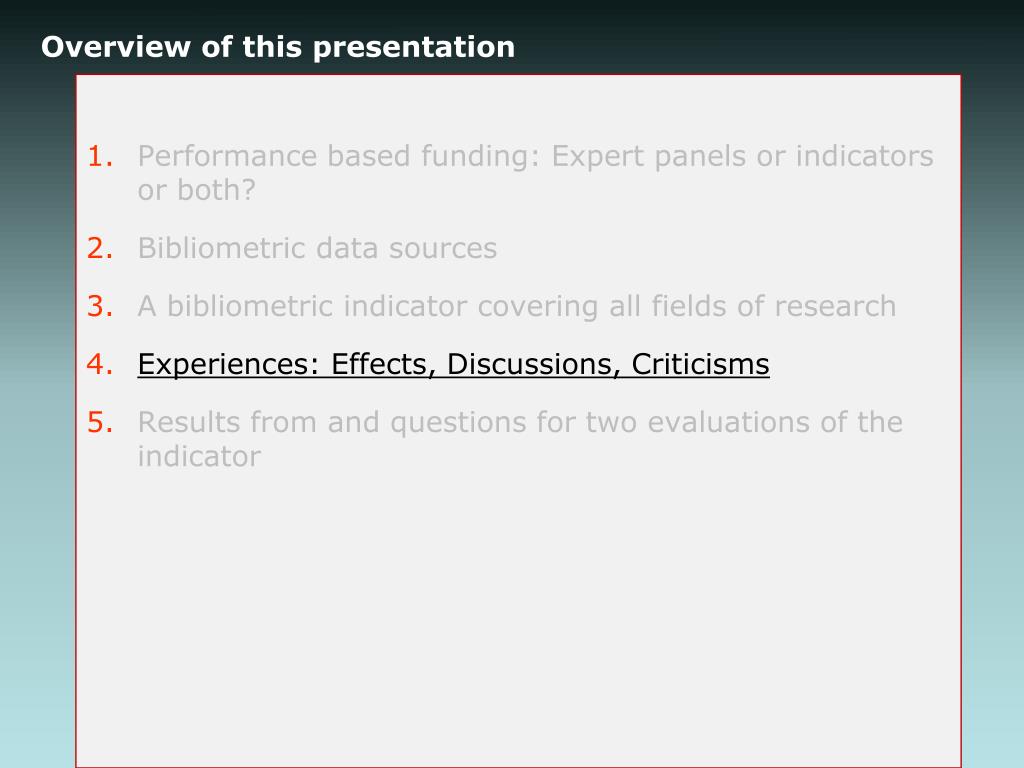Click the empty area of the content box
This screenshot has width=1024, height=768.
[518, 614]
